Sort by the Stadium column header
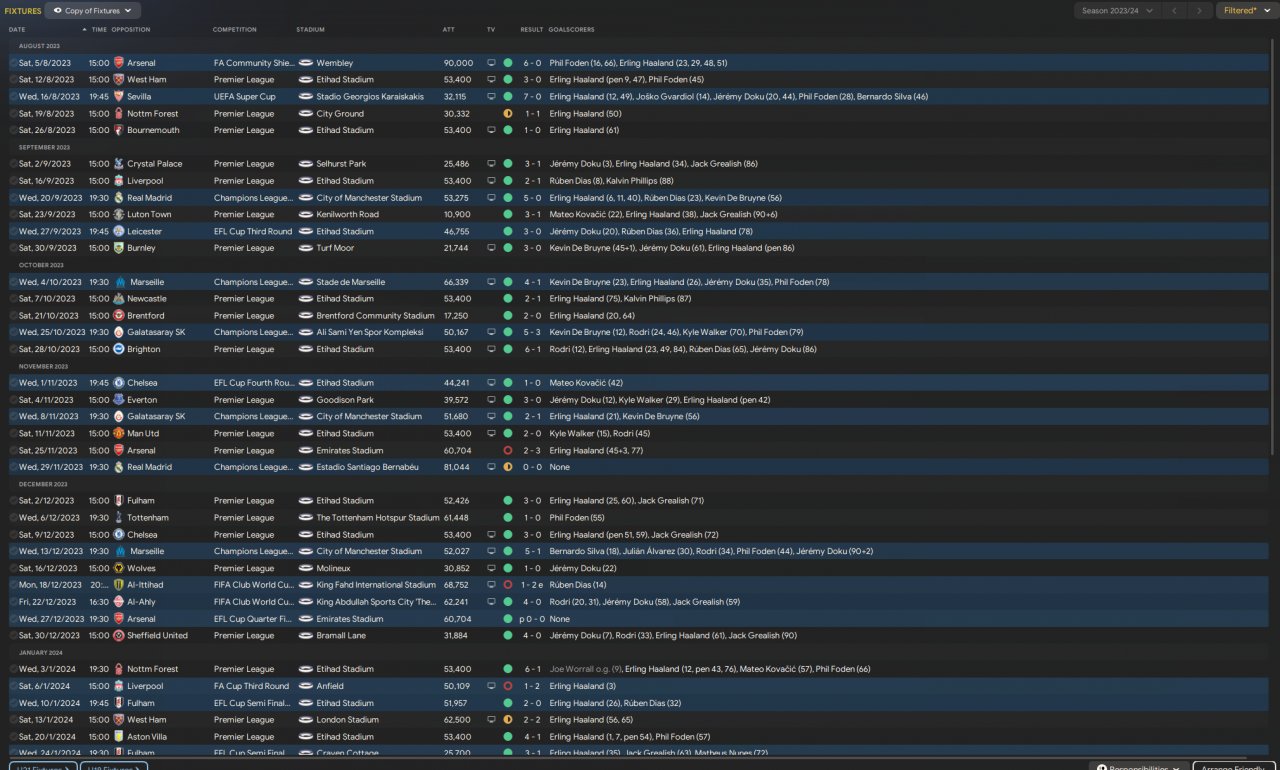 pyautogui.click(x=311, y=30)
